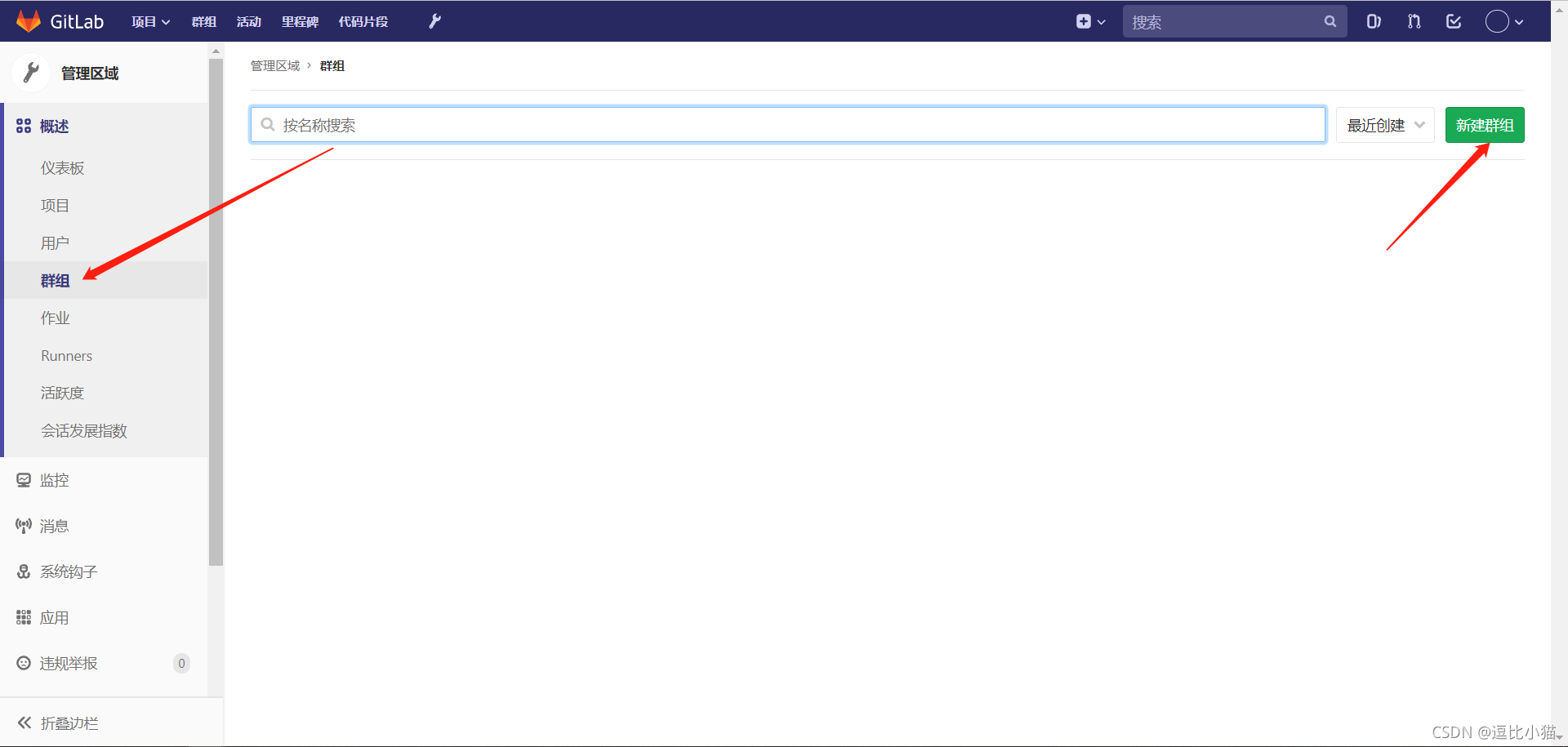Click the 监控 monitor icon

tap(24, 480)
